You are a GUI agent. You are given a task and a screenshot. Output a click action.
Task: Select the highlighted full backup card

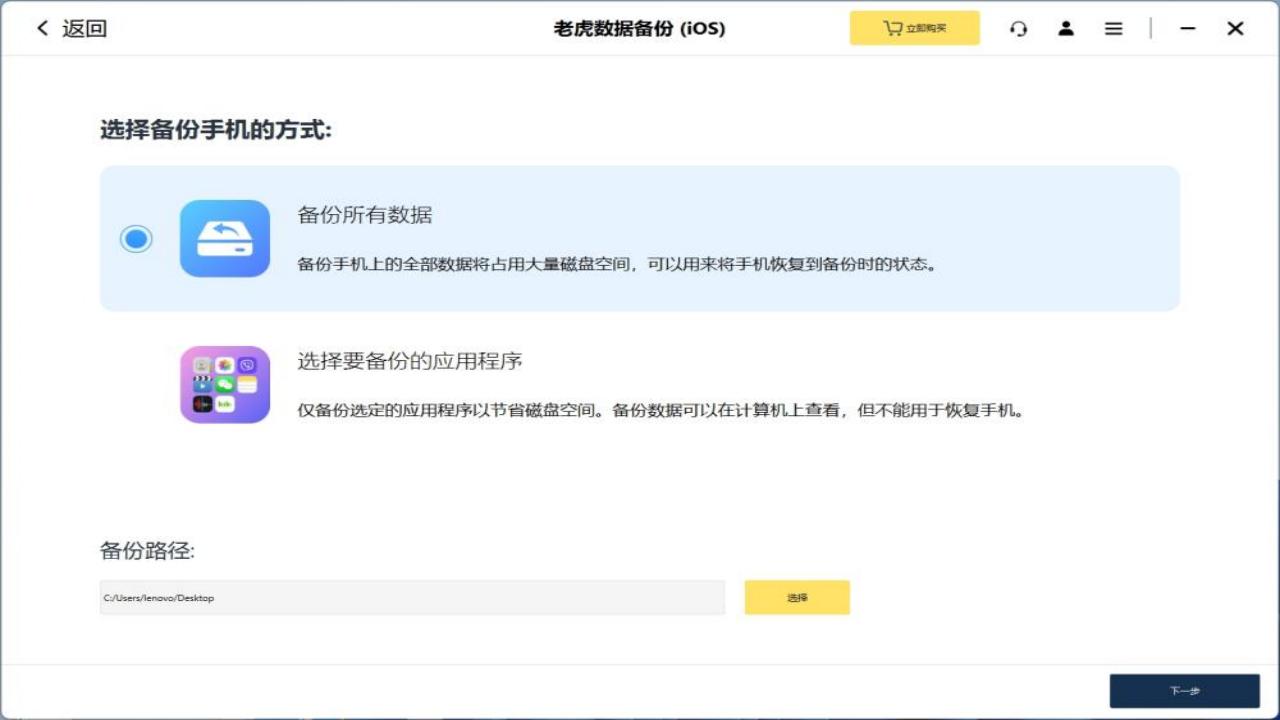[640, 238]
